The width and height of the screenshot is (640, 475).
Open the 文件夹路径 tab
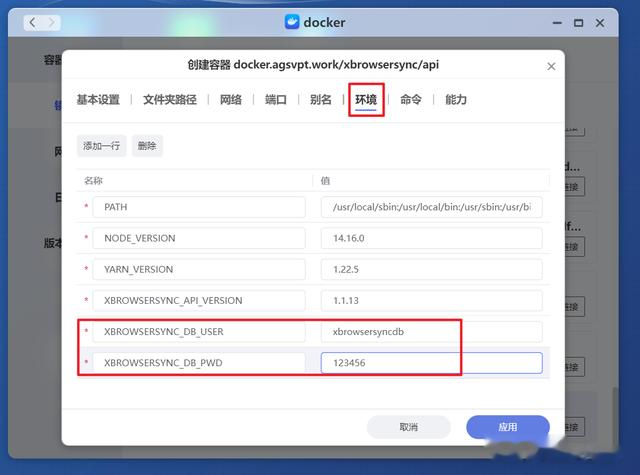click(170, 100)
